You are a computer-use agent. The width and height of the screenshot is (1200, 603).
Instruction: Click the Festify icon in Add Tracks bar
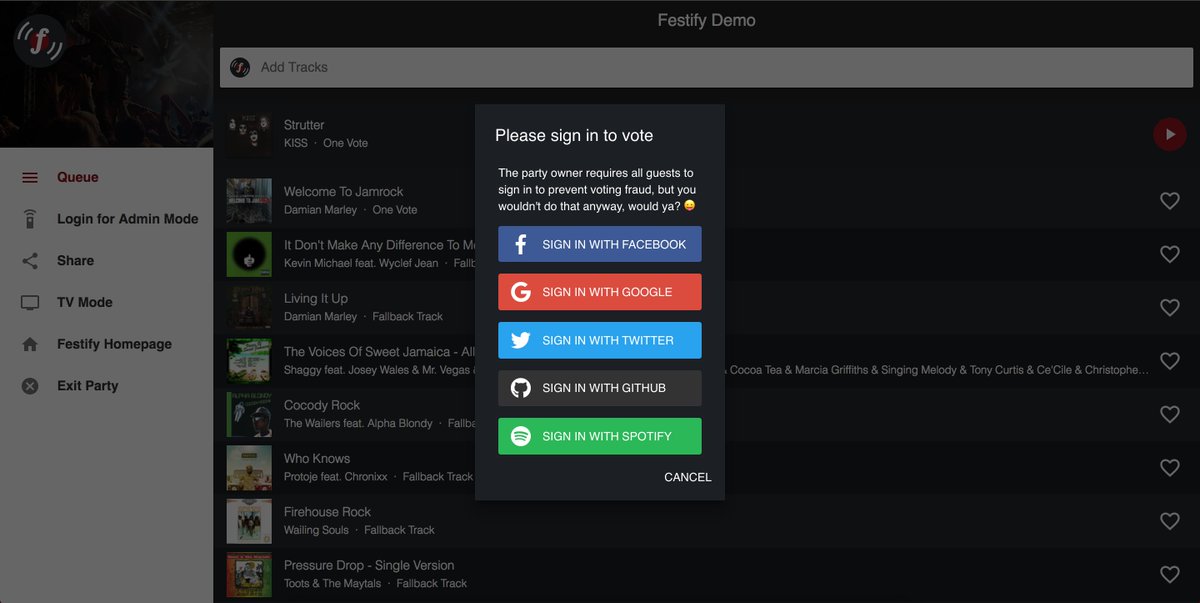tap(240, 67)
